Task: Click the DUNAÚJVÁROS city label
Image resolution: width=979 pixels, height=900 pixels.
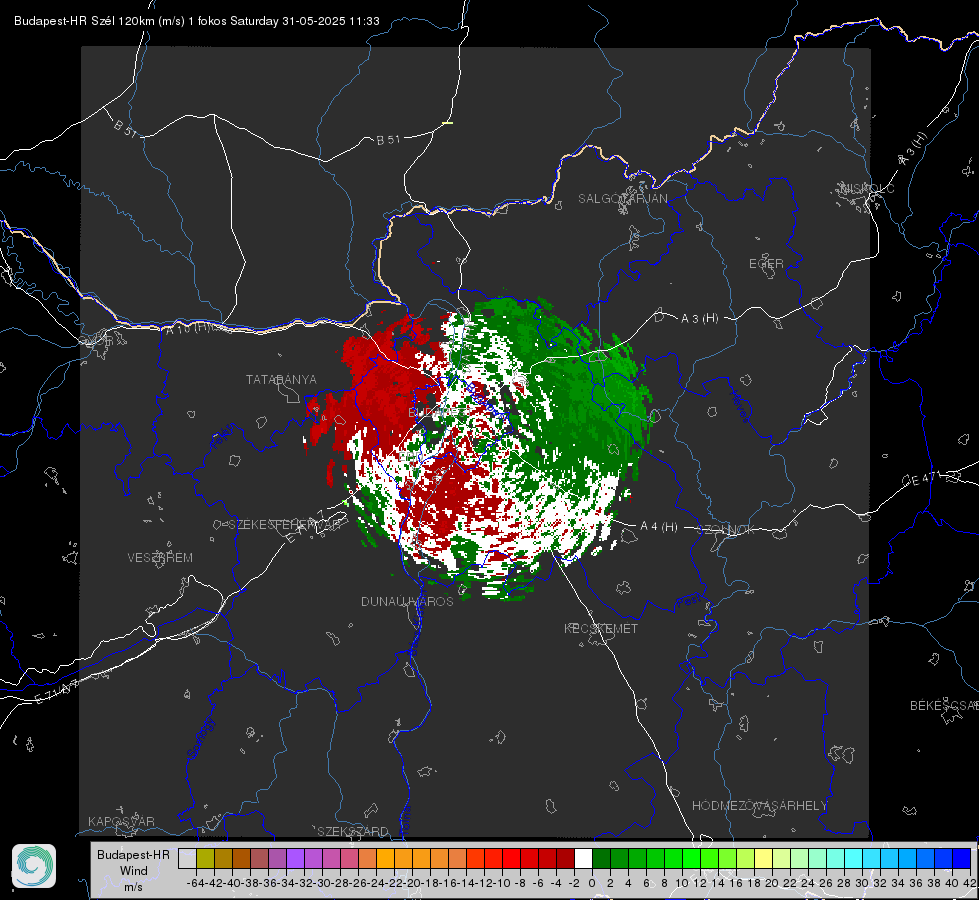Action: (x=407, y=601)
